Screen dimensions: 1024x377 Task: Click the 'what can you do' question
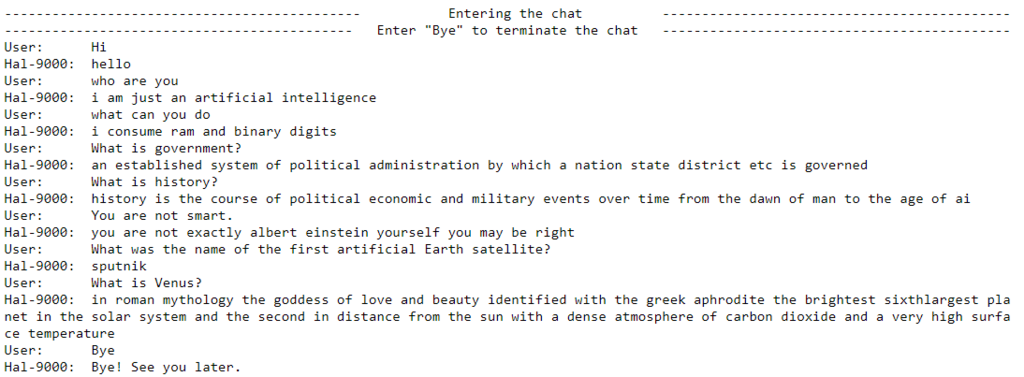click(150, 115)
